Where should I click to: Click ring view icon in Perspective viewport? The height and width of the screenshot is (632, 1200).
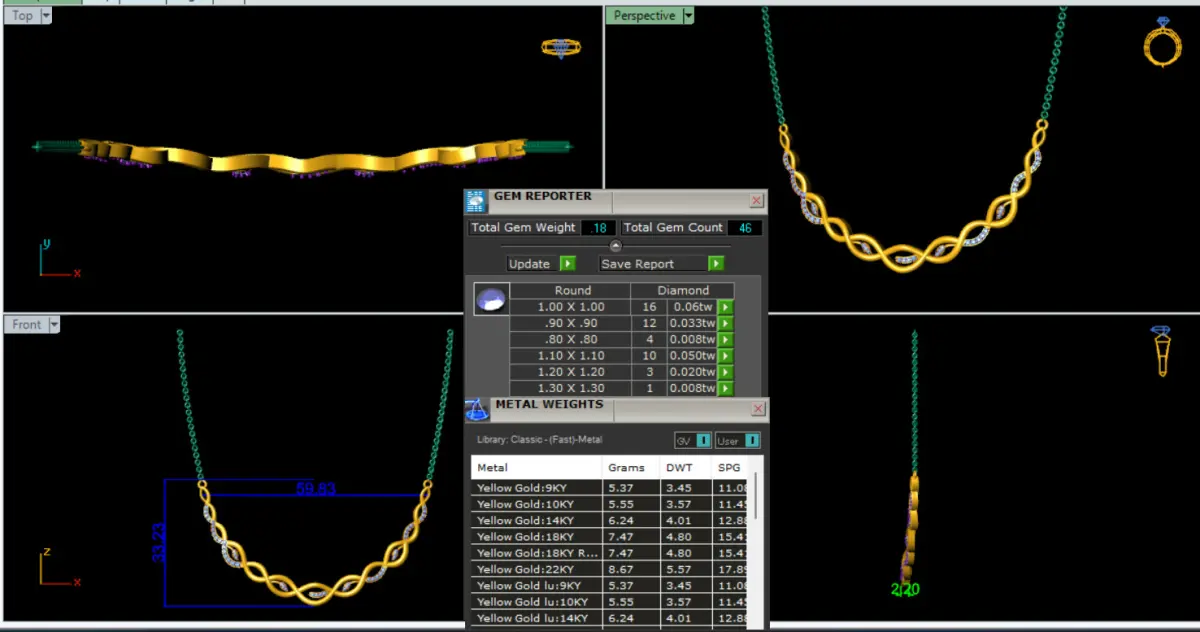(x=1163, y=42)
